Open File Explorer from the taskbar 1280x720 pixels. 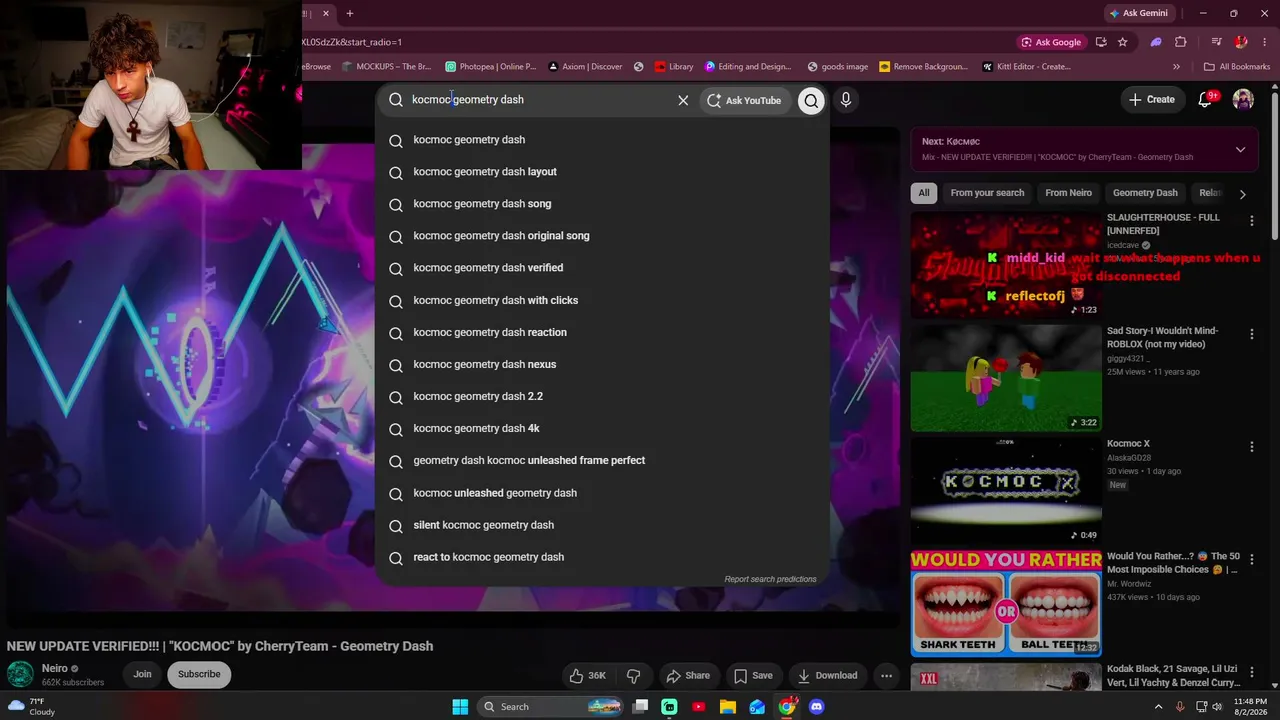[x=728, y=707]
